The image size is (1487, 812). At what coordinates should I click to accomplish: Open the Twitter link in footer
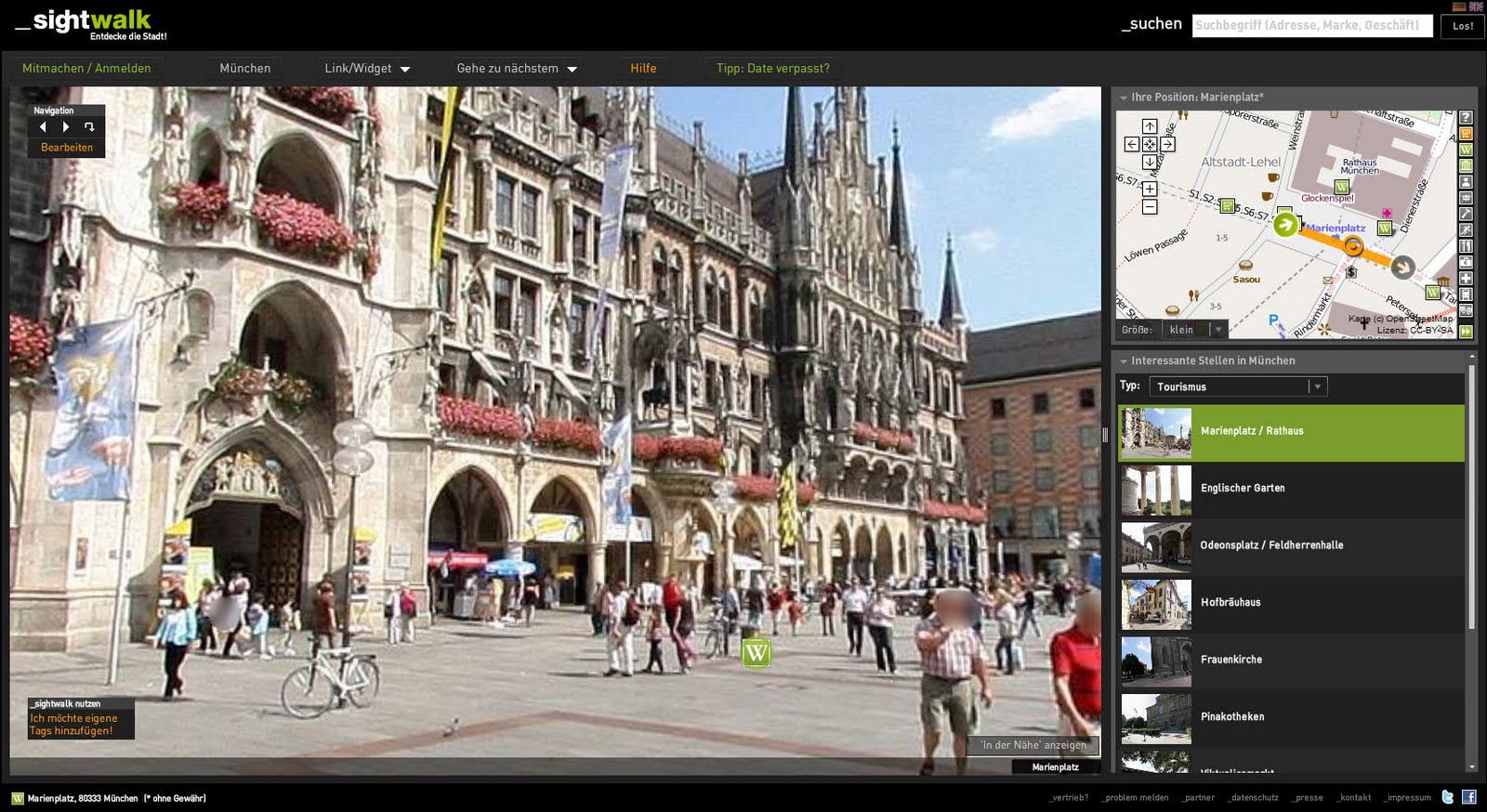click(1448, 797)
